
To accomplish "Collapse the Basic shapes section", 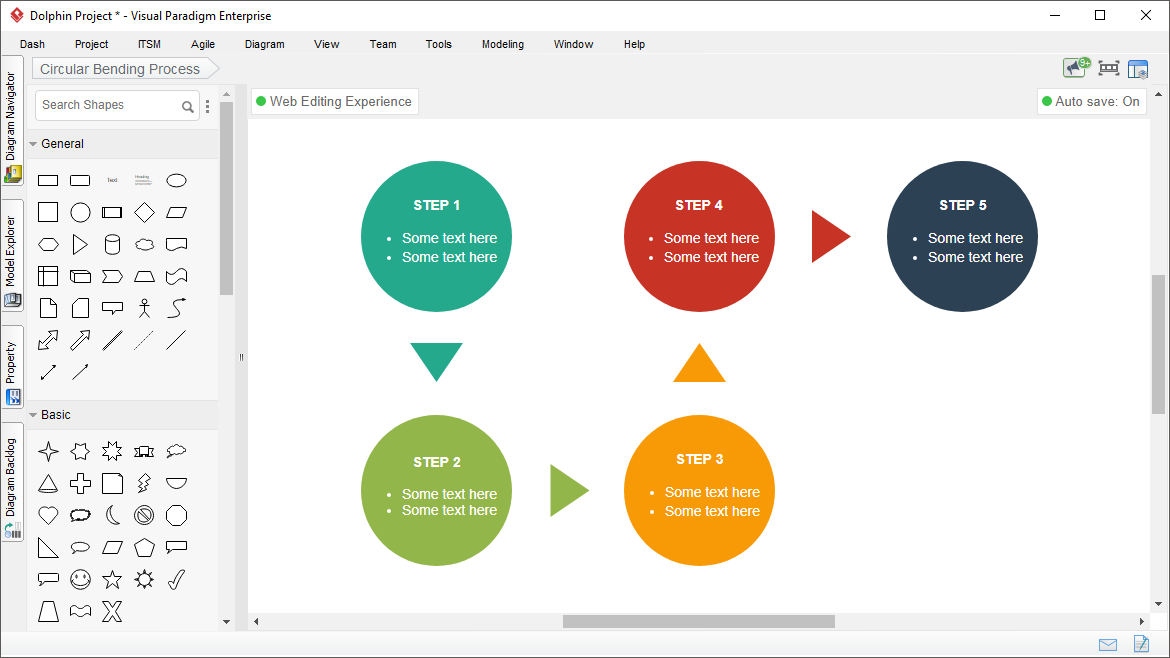I will (33, 415).
